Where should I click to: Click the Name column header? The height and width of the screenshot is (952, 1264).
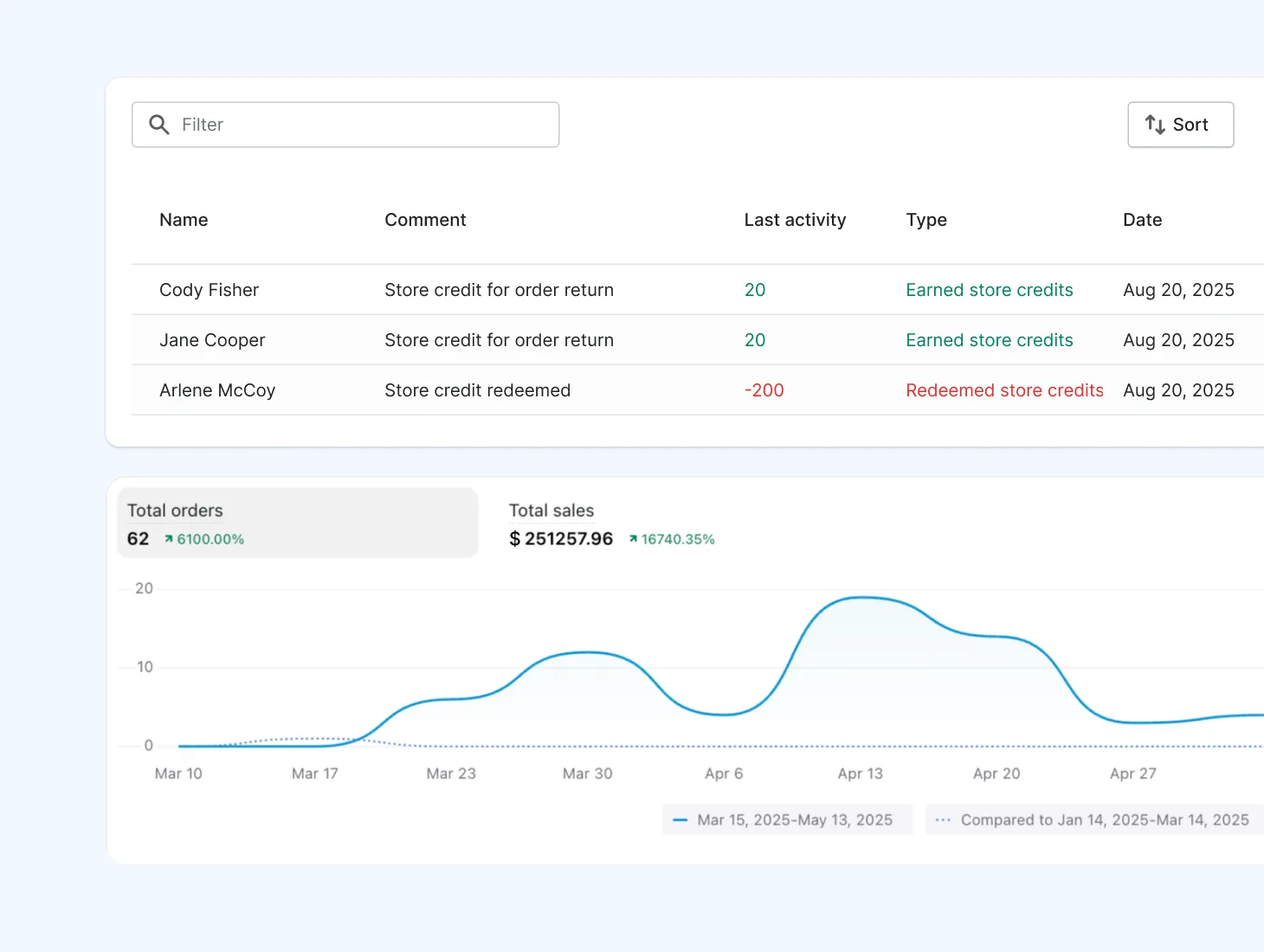pos(184,220)
